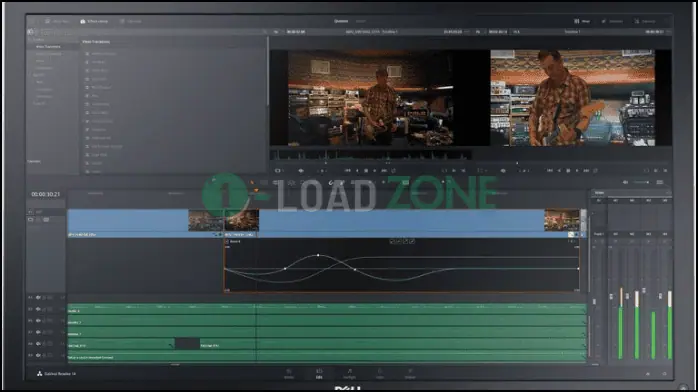Go to last frame in timeline viewer
Viewport: 698px width, 392px height.
tap(586, 170)
